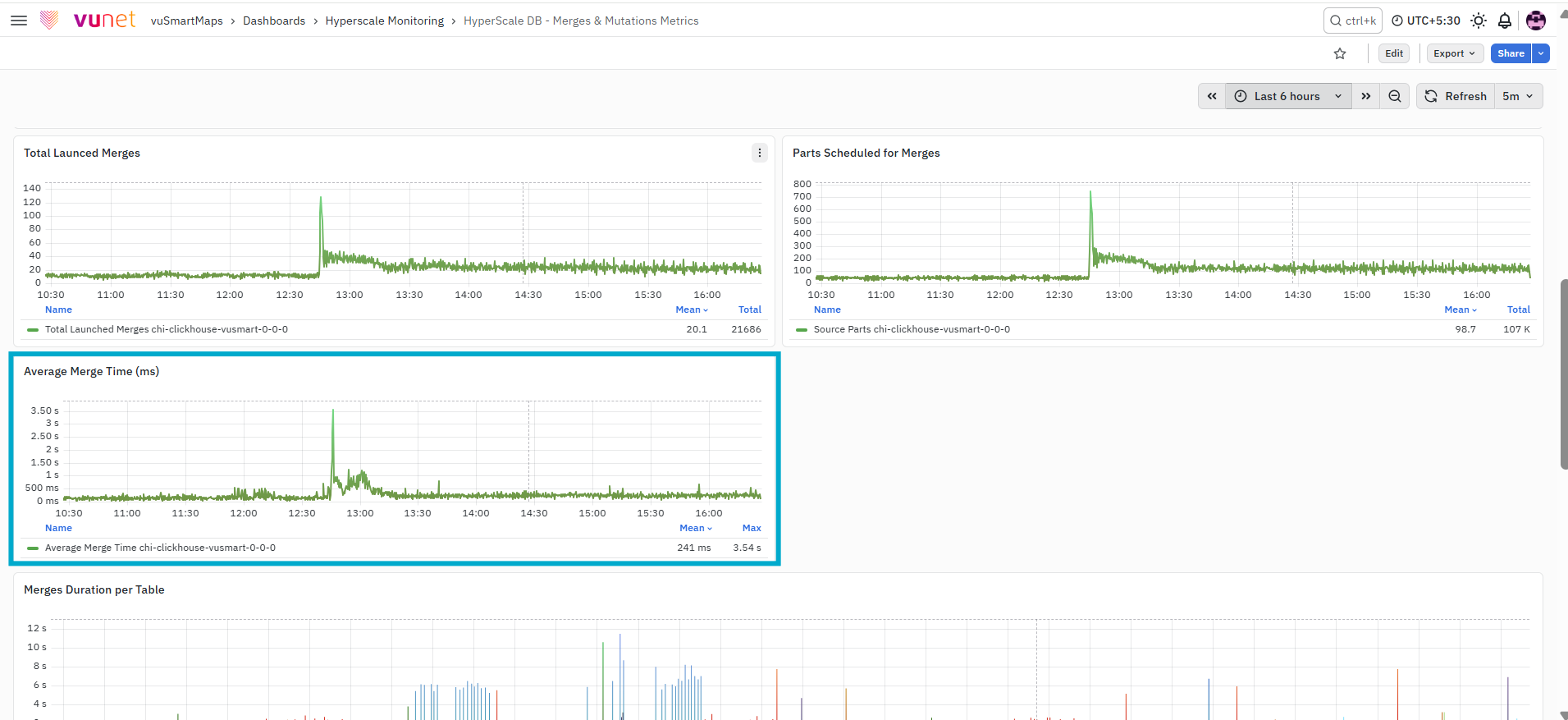Navigate to Hyperscale Monitoring breadcrumb
Screen dimensions: 1568x720
coord(385,21)
